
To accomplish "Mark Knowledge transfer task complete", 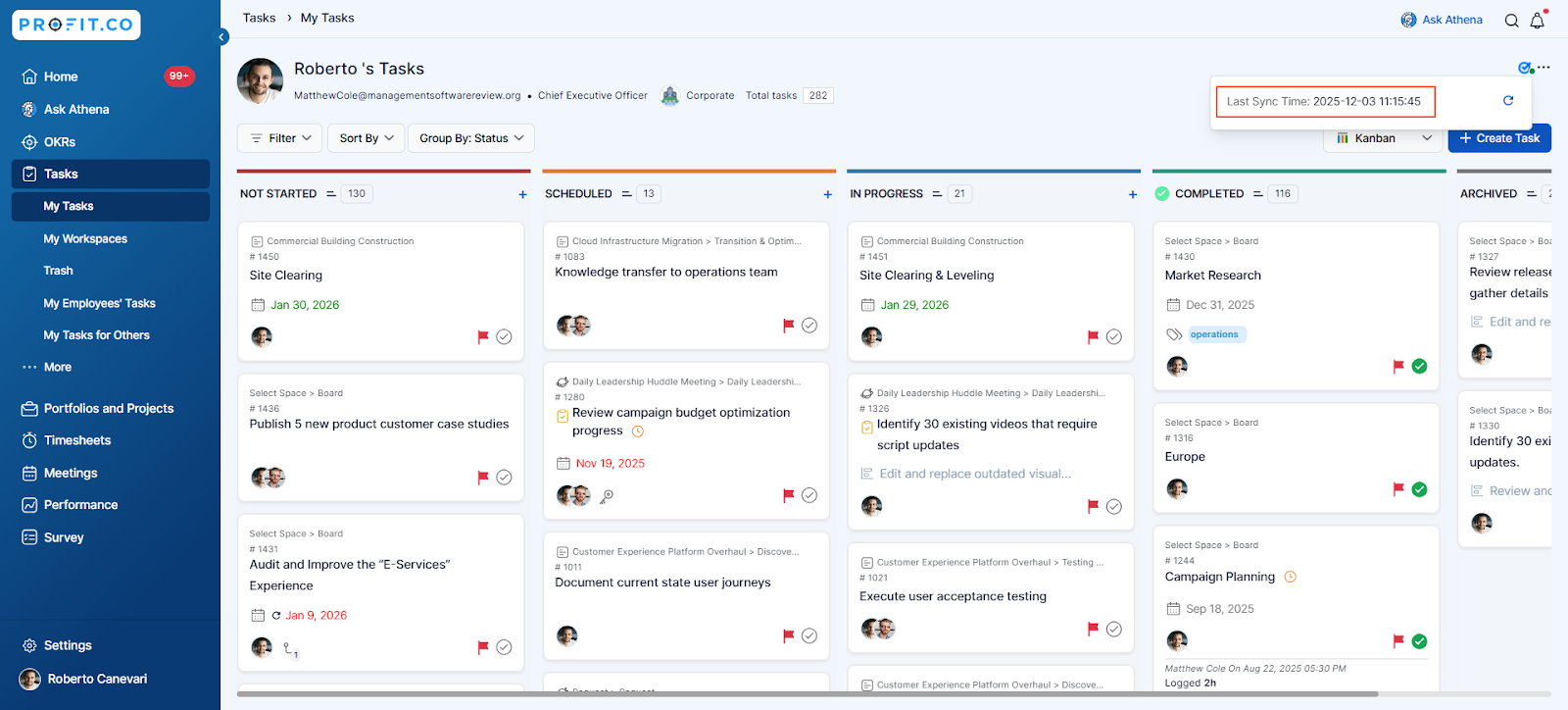I will point(809,326).
